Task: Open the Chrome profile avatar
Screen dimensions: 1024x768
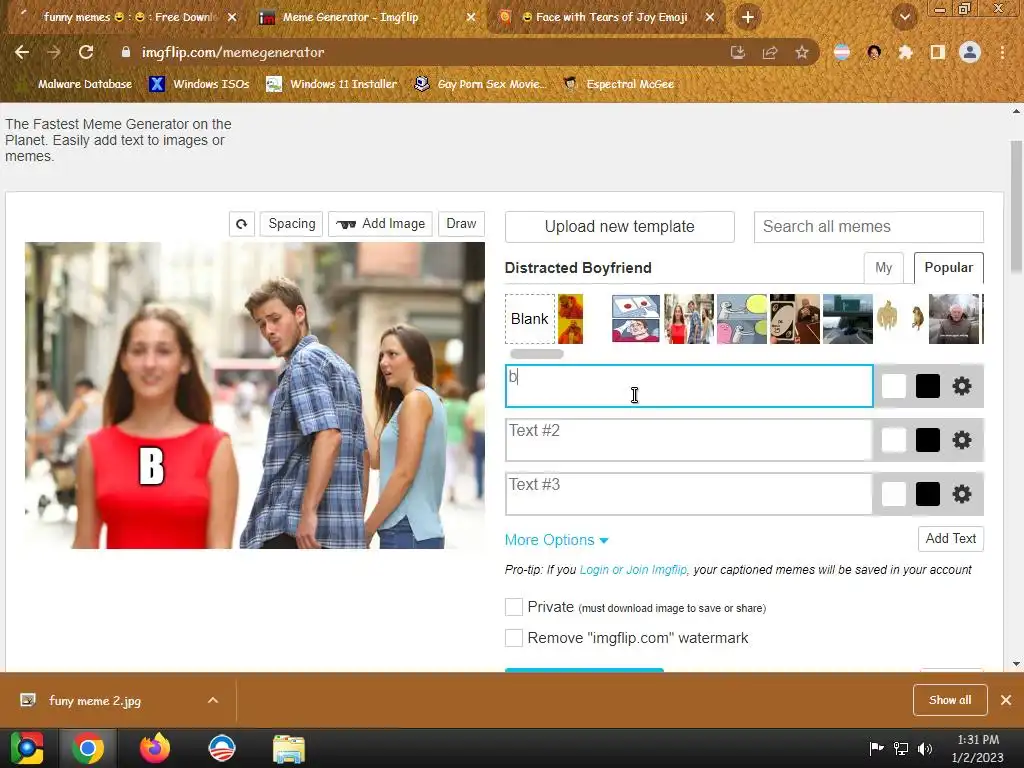Action: pos(970,52)
